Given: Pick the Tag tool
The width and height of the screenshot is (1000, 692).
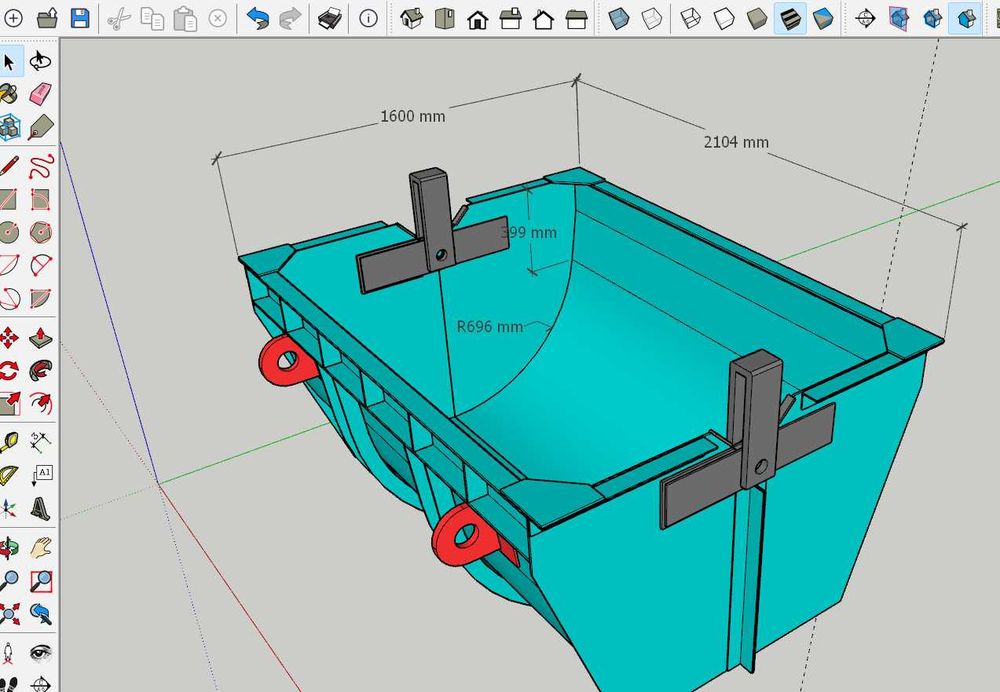Looking at the screenshot, I should [x=40, y=127].
